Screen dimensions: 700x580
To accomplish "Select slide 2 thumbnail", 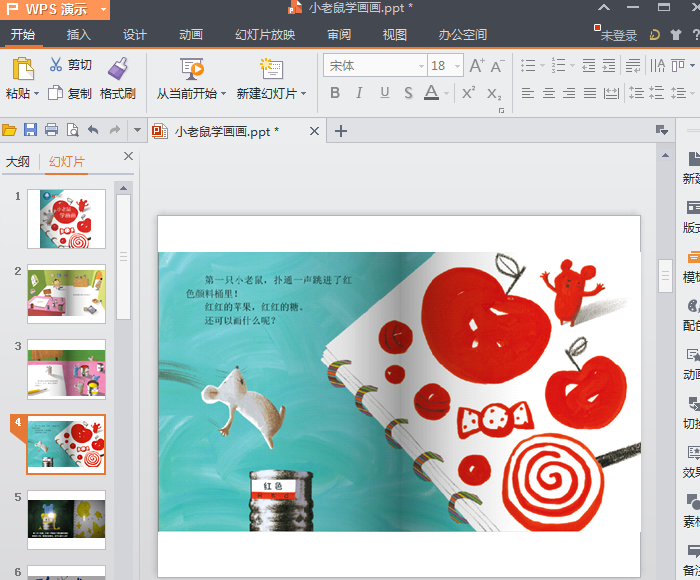I will (67, 294).
